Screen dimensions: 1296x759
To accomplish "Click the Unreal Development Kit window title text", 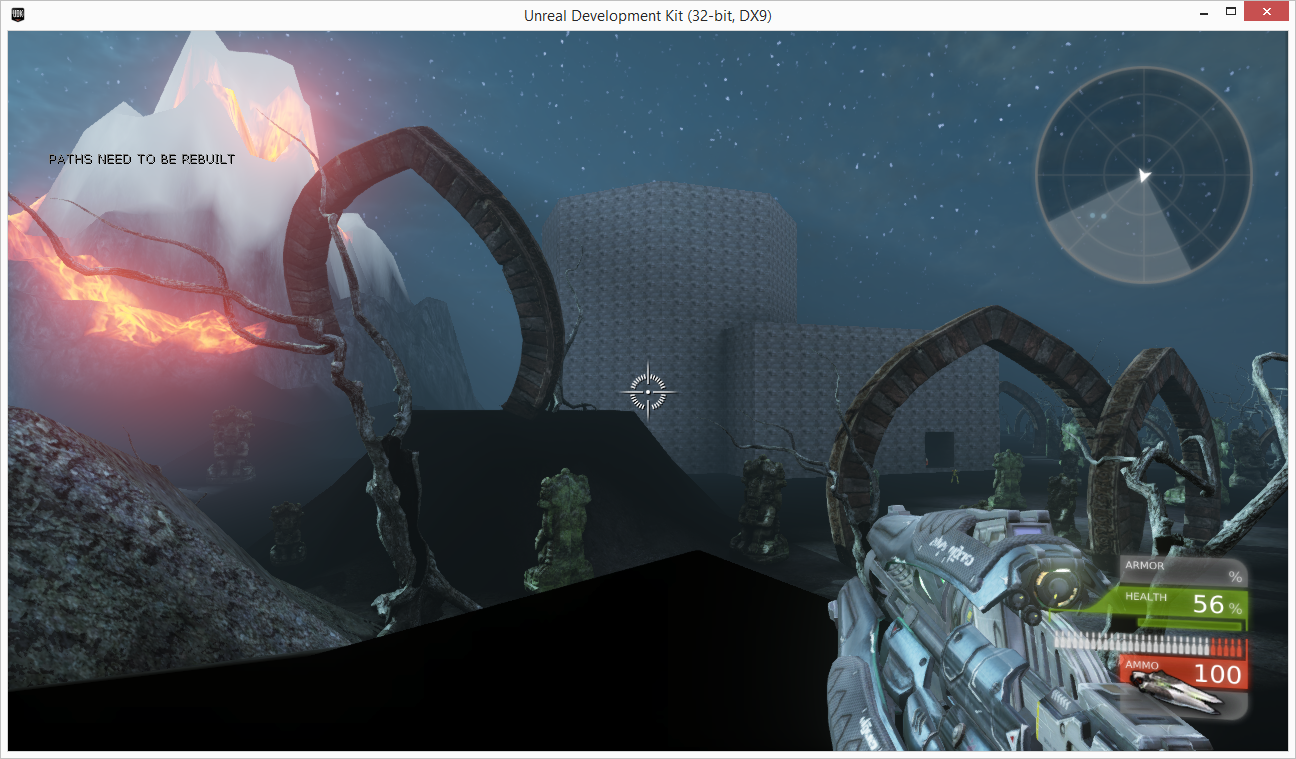I will (647, 15).
